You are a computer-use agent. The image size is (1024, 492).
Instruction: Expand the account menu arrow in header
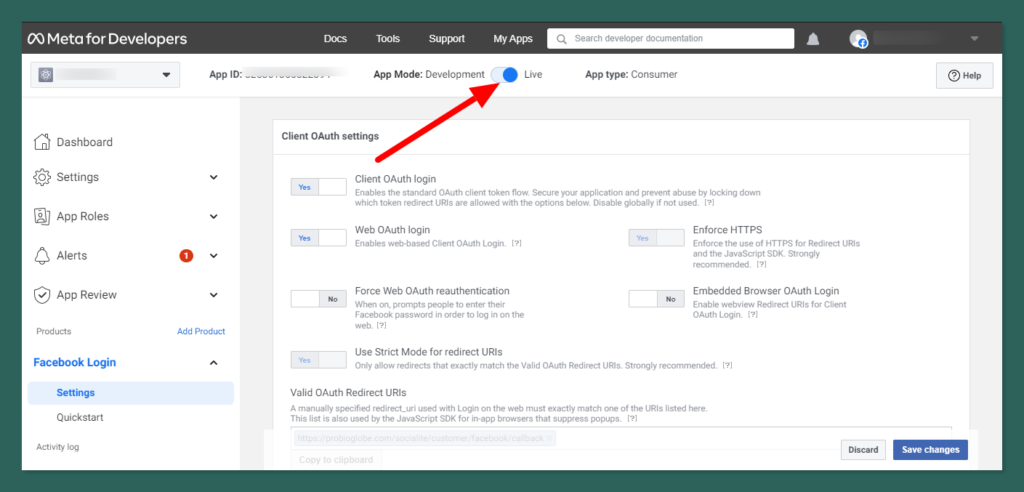tap(974, 39)
